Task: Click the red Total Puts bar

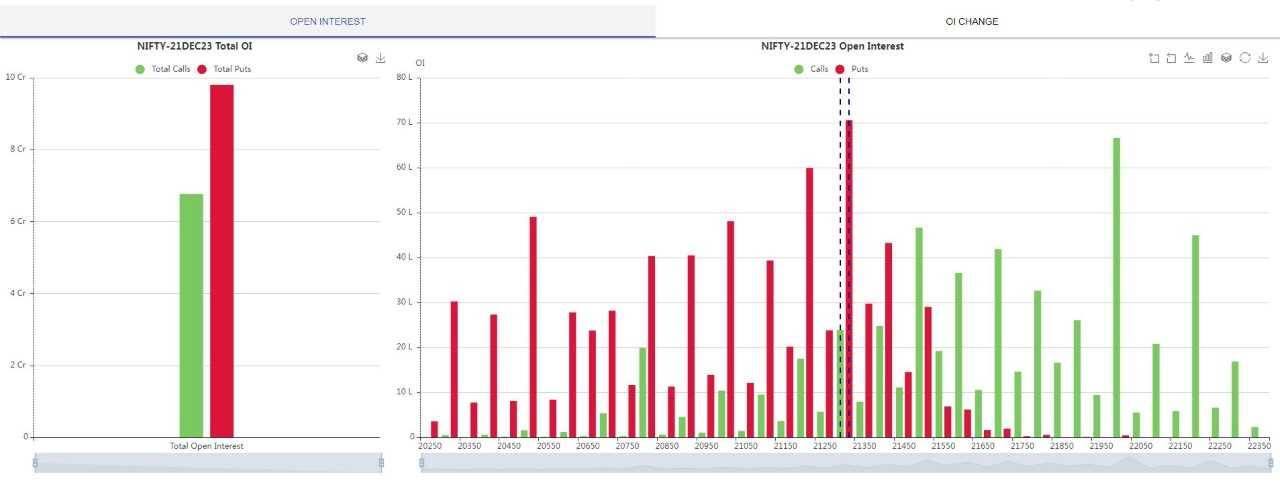Action: coord(221,261)
